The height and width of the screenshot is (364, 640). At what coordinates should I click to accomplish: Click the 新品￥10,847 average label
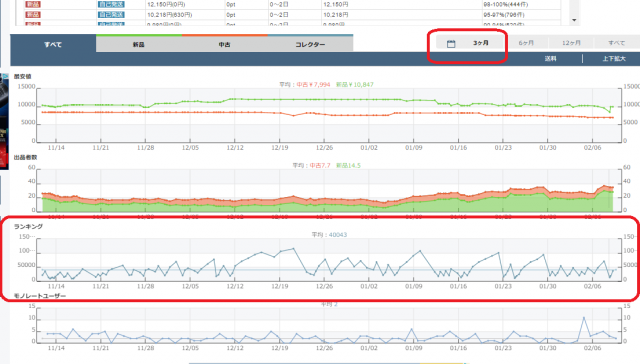pyautogui.click(x=355, y=84)
